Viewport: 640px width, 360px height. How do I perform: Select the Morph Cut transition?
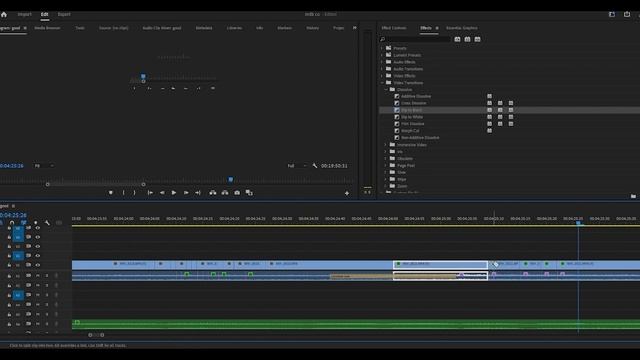[410, 131]
